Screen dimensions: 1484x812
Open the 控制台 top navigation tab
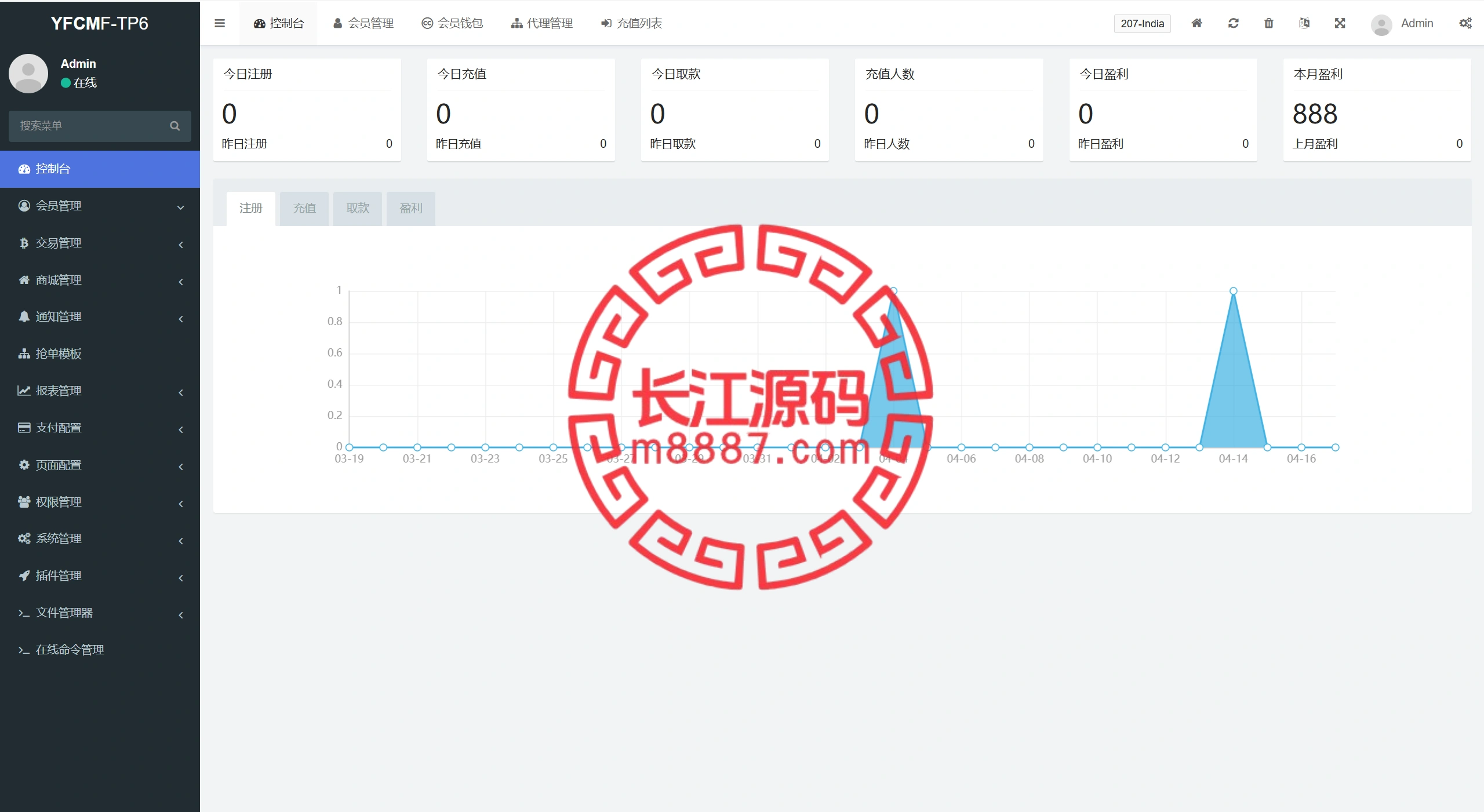278,23
